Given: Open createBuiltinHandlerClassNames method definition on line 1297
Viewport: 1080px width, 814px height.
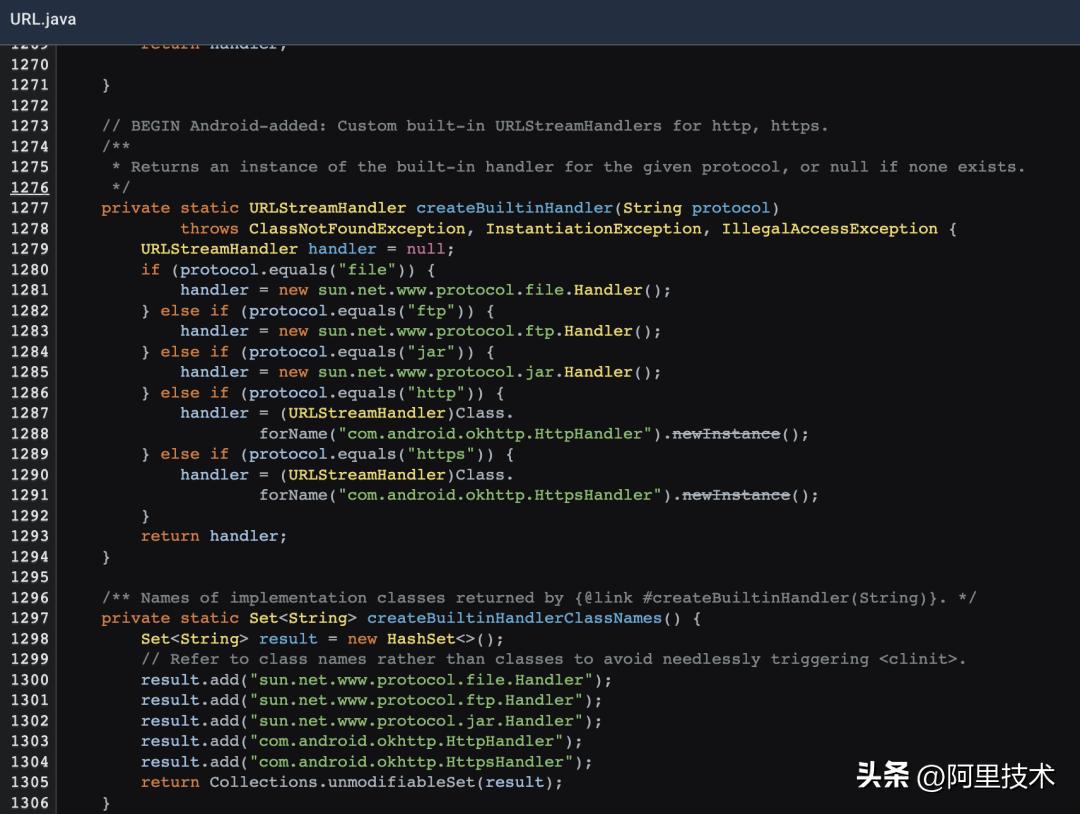Looking at the screenshot, I should 514,618.
